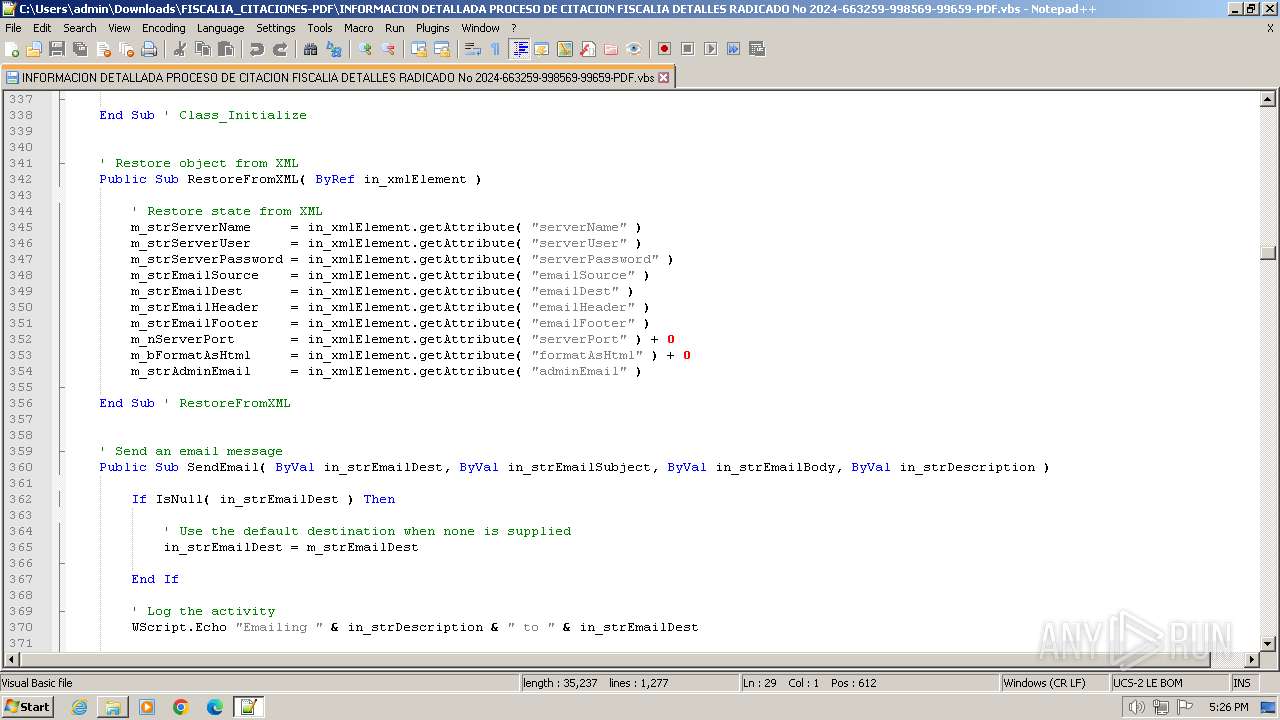
Task: Run macro multiple times icon
Action: coord(733,49)
